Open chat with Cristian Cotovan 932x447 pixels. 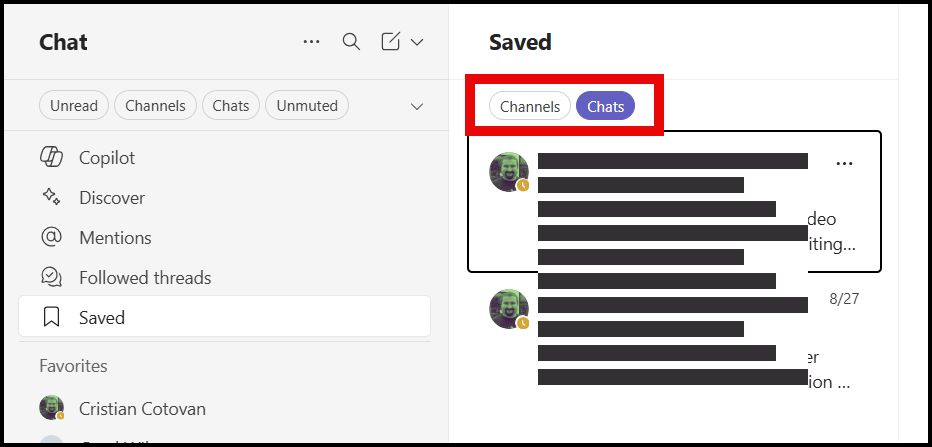[x=142, y=408]
